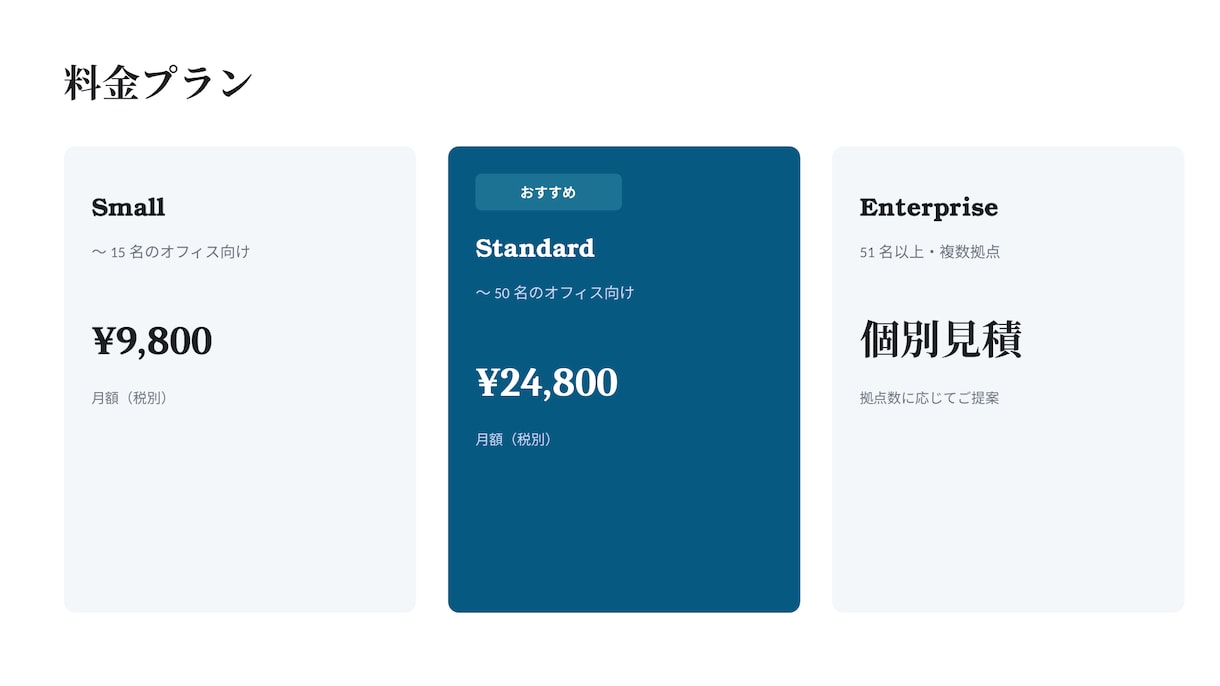Viewport: 1220px width, 686px height.
Task: Click the 51名以上・複数拠点 description
Action: pos(930,252)
